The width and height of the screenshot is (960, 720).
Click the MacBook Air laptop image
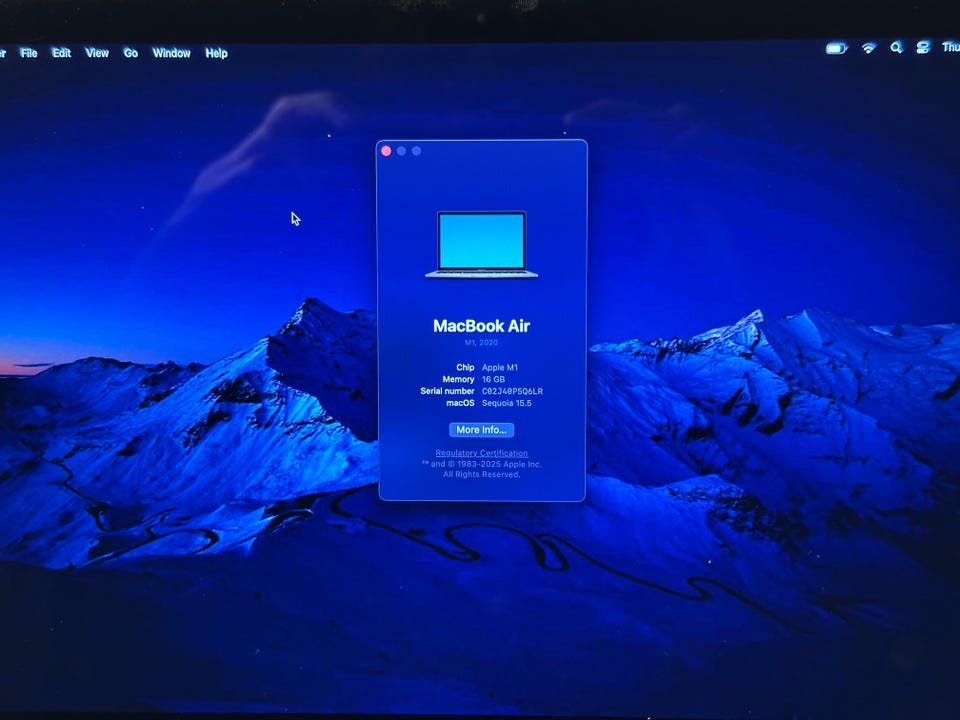click(482, 245)
